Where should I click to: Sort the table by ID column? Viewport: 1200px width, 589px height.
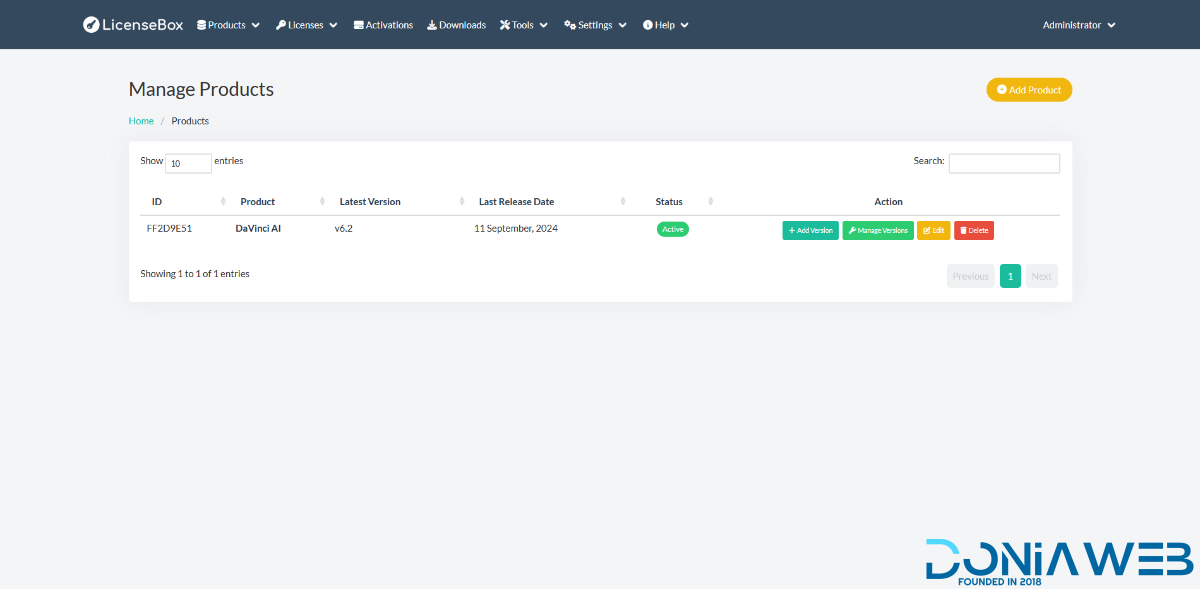click(x=157, y=202)
